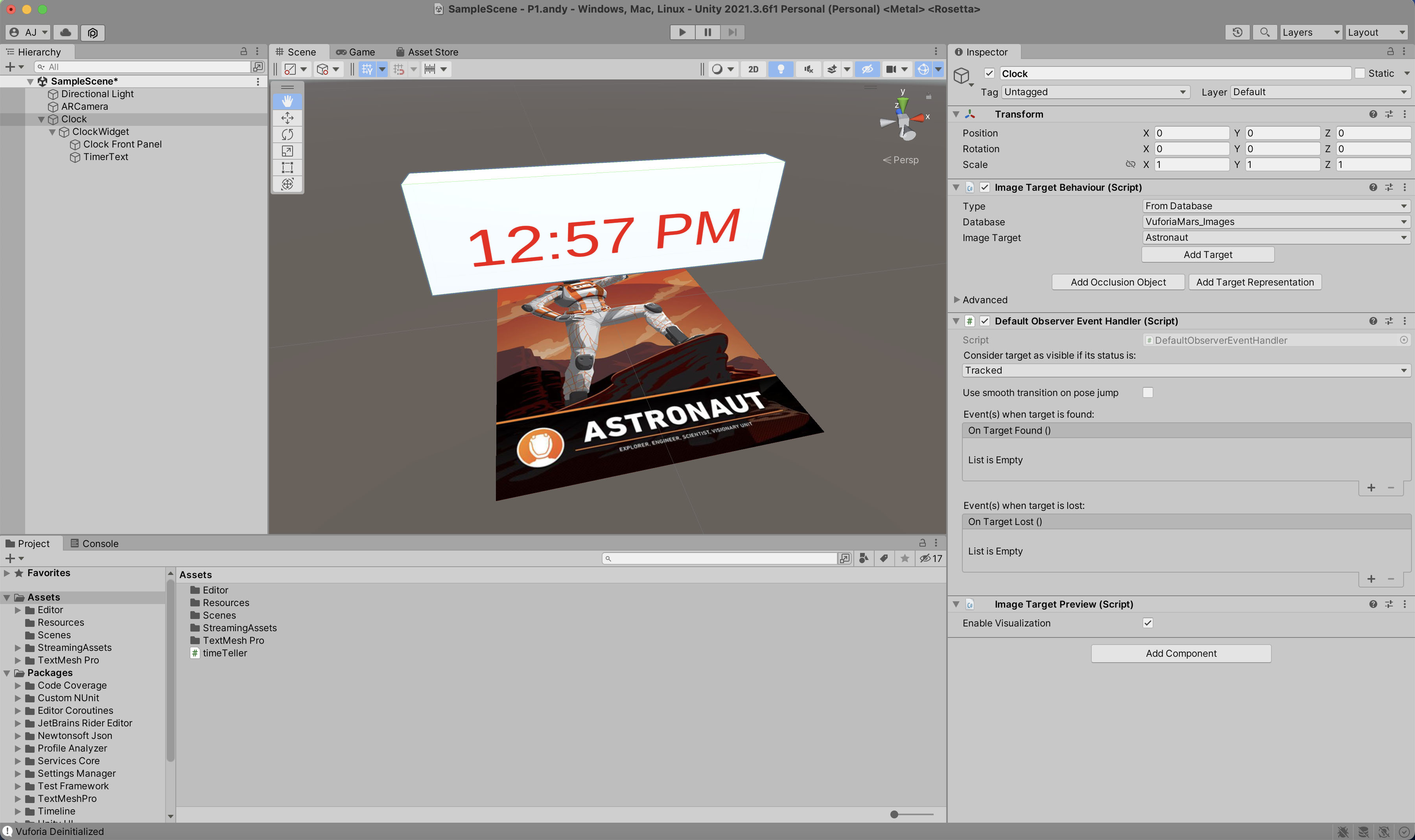The height and width of the screenshot is (840, 1415).
Task: Open the Package Manager toolbar icon
Action: tap(93, 33)
